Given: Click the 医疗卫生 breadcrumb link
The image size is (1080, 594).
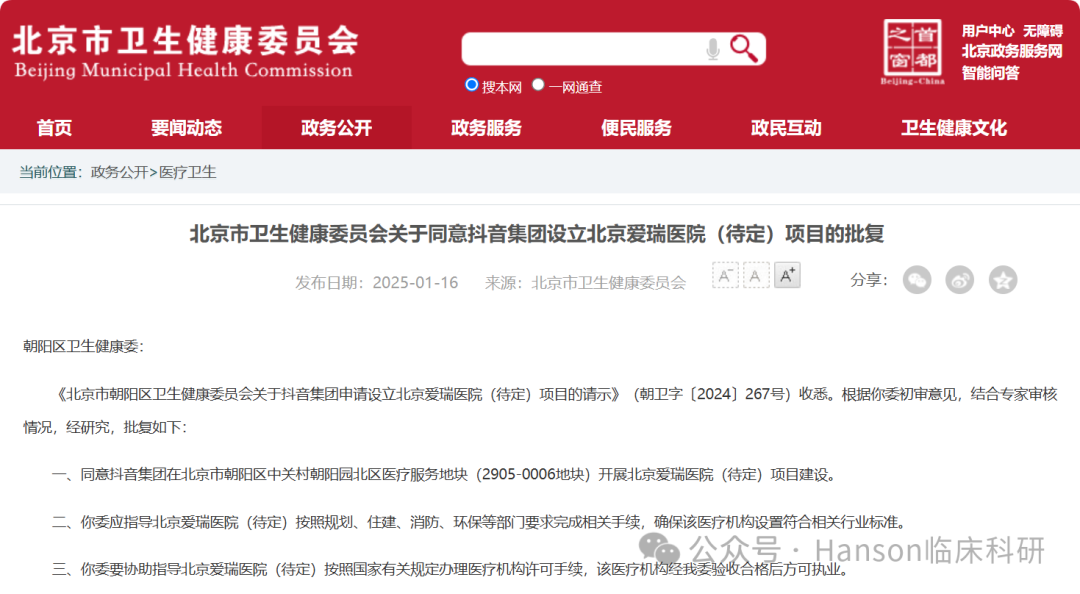Looking at the screenshot, I should 187,172.
